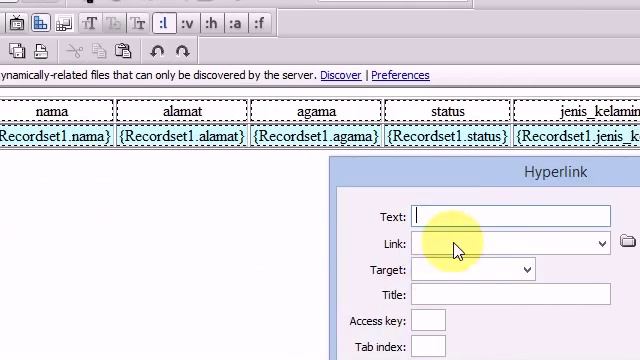This screenshot has width=640, height=360.
Task: Click the Decrease text size icon
Action: [x=138, y=23]
